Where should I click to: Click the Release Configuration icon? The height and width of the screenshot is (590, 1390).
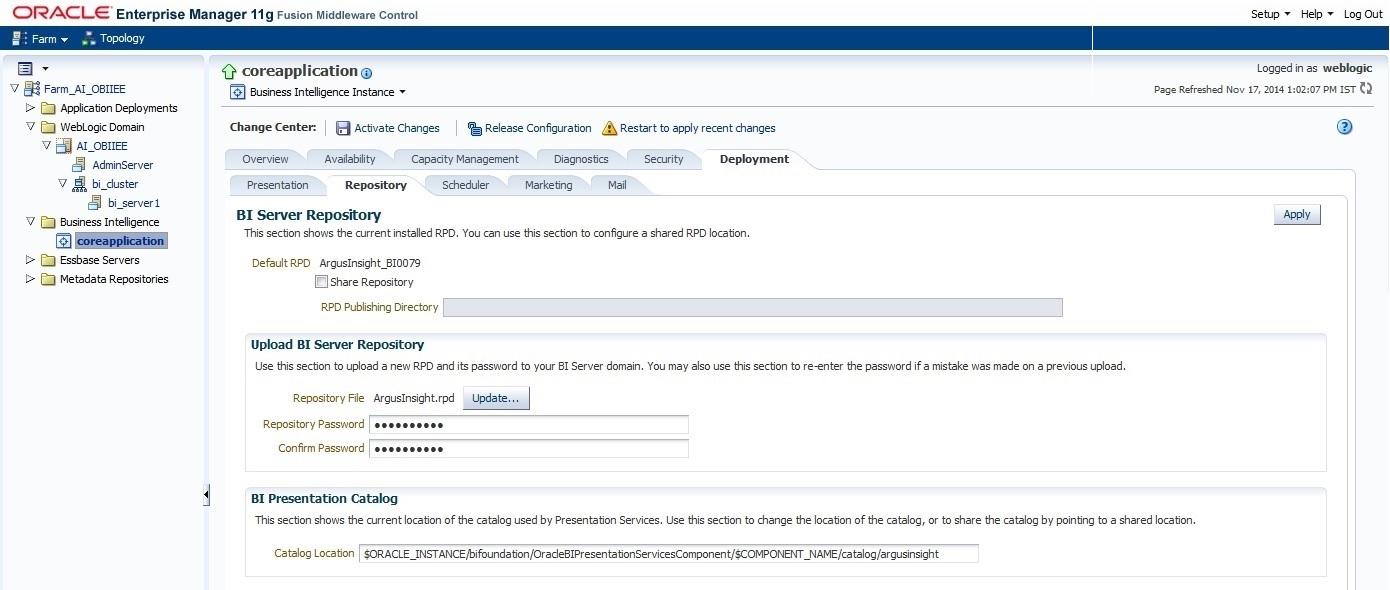[x=475, y=128]
